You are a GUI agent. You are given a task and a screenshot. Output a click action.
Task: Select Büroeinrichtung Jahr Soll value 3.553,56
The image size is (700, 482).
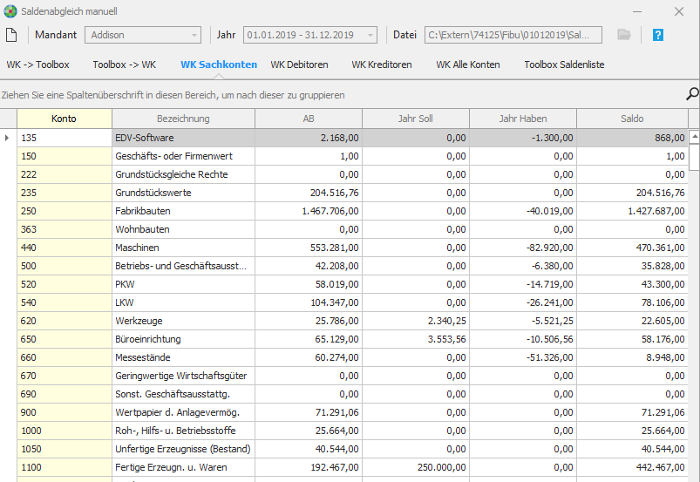tap(416, 339)
